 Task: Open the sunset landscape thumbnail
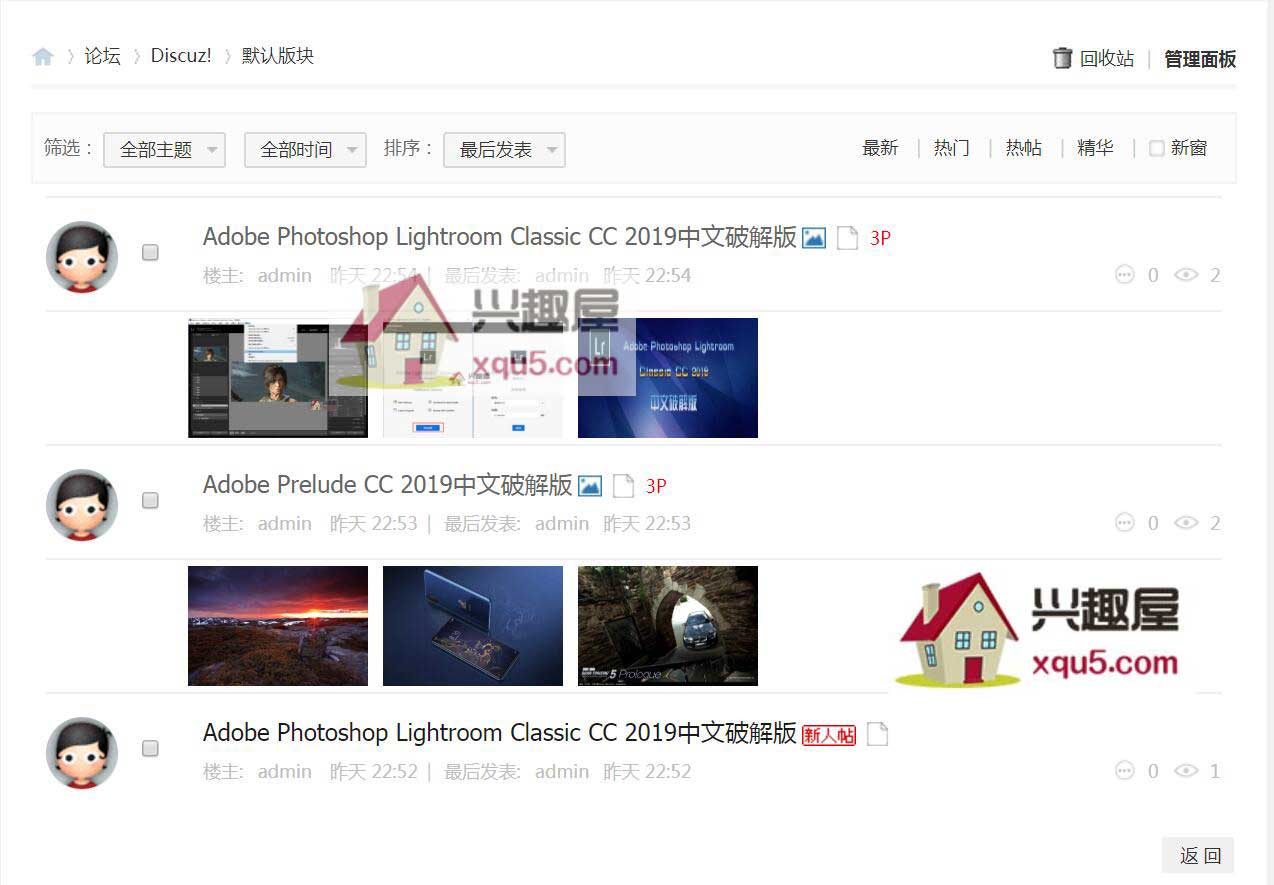pos(278,626)
